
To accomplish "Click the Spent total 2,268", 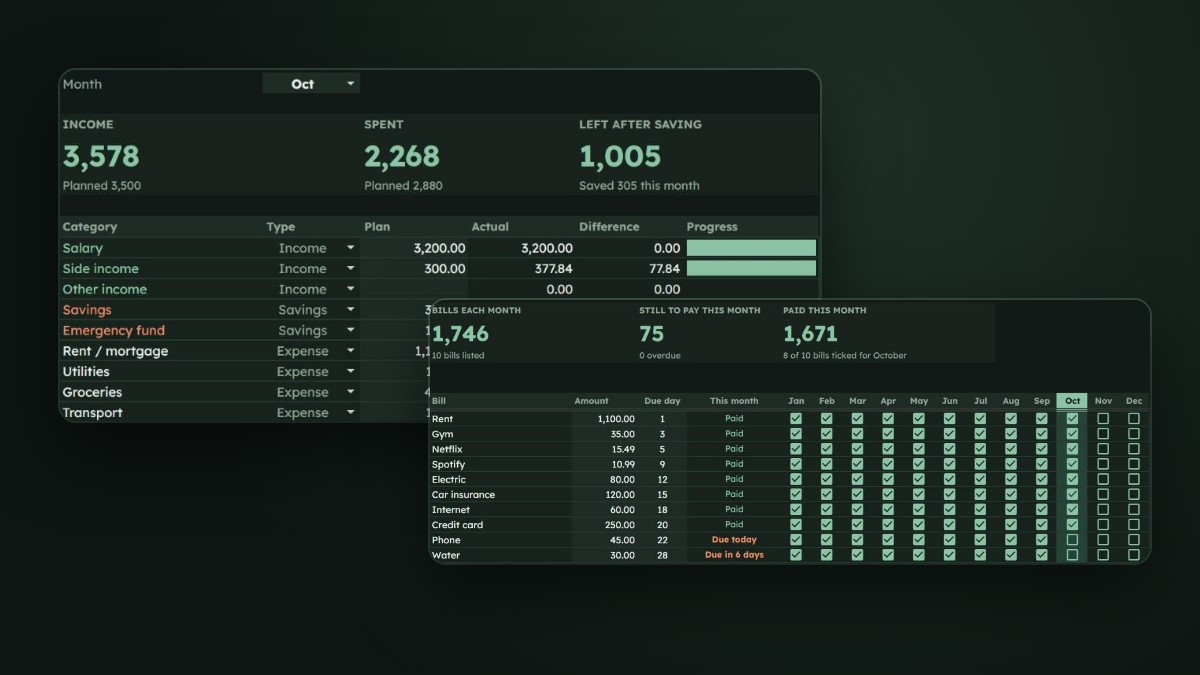I will pos(402,156).
